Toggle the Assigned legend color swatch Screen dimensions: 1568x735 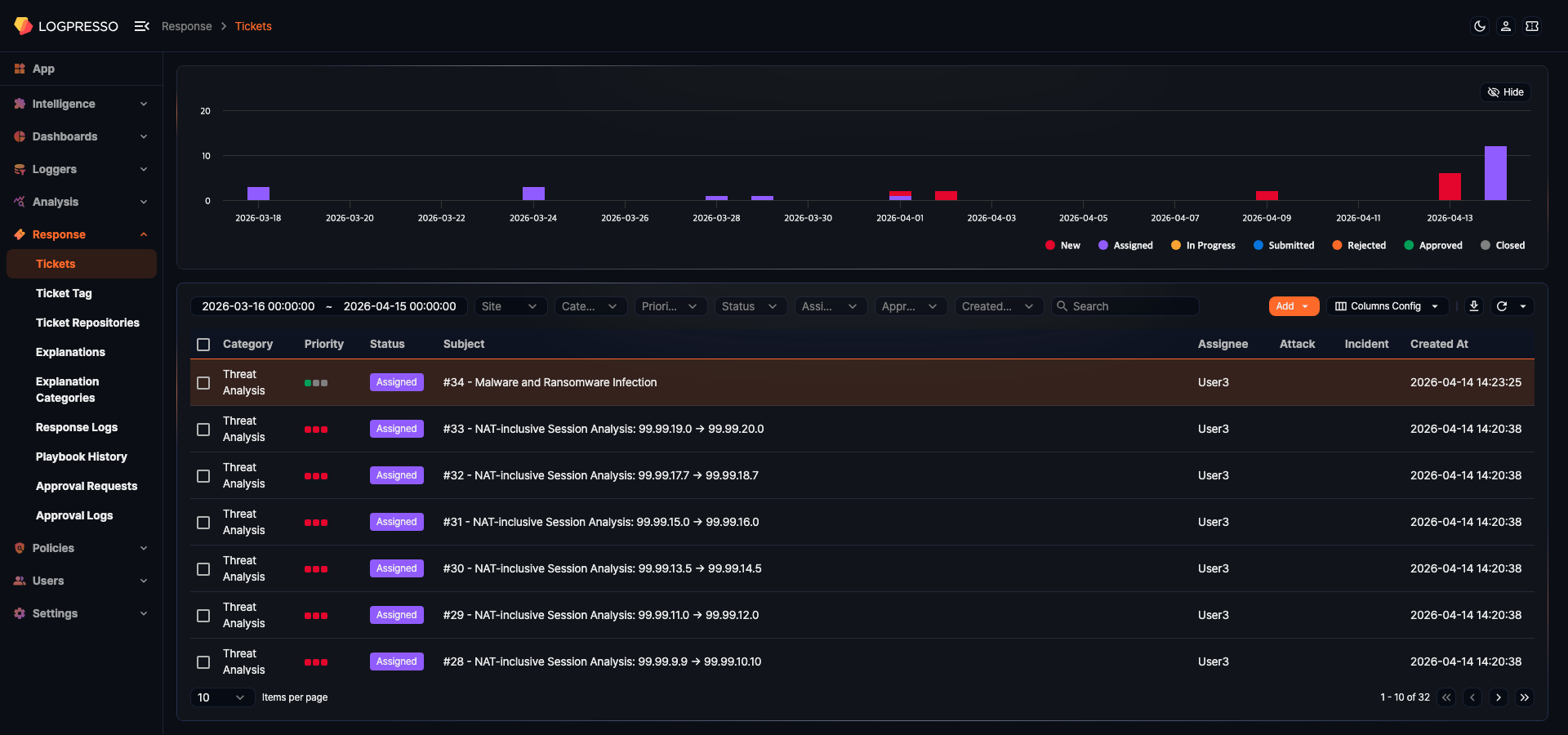[x=1102, y=245]
